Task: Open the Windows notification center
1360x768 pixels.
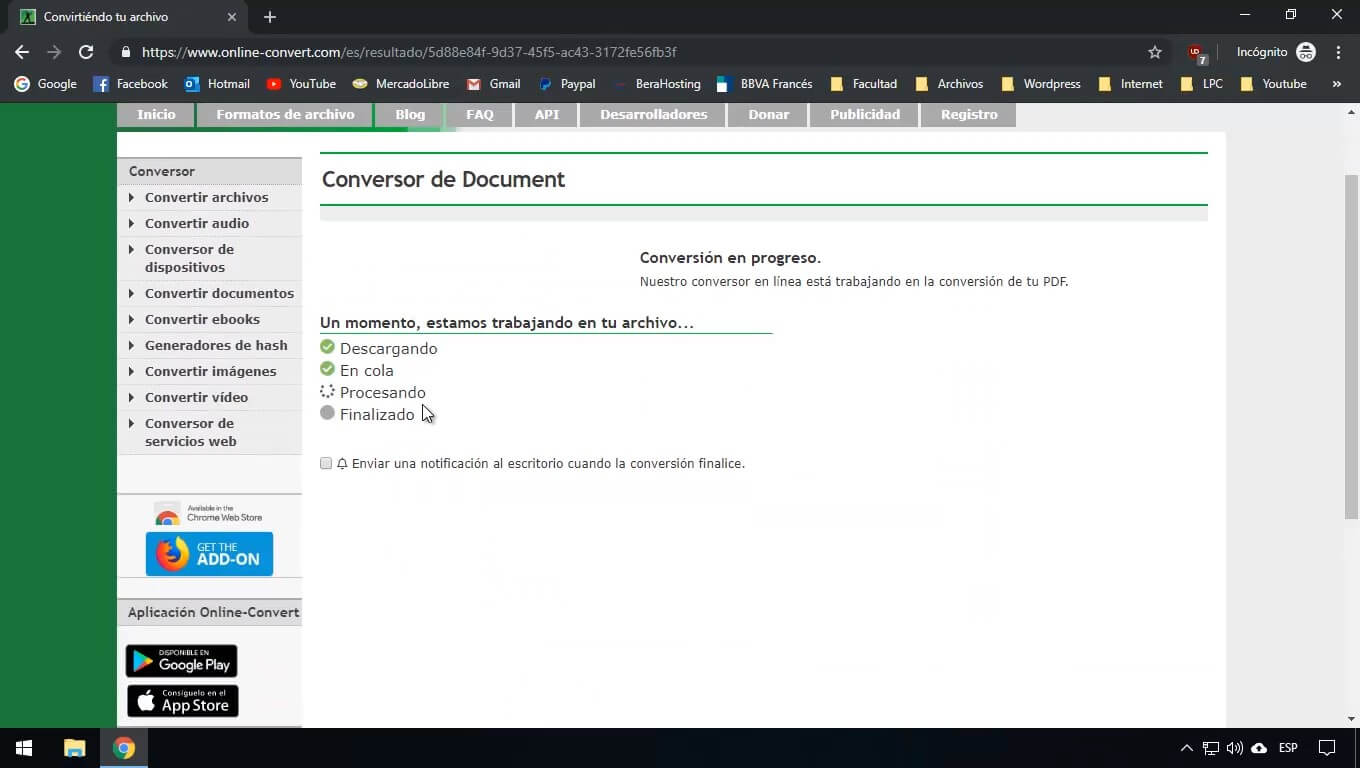Action: pyautogui.click(x=1327, y=748)
